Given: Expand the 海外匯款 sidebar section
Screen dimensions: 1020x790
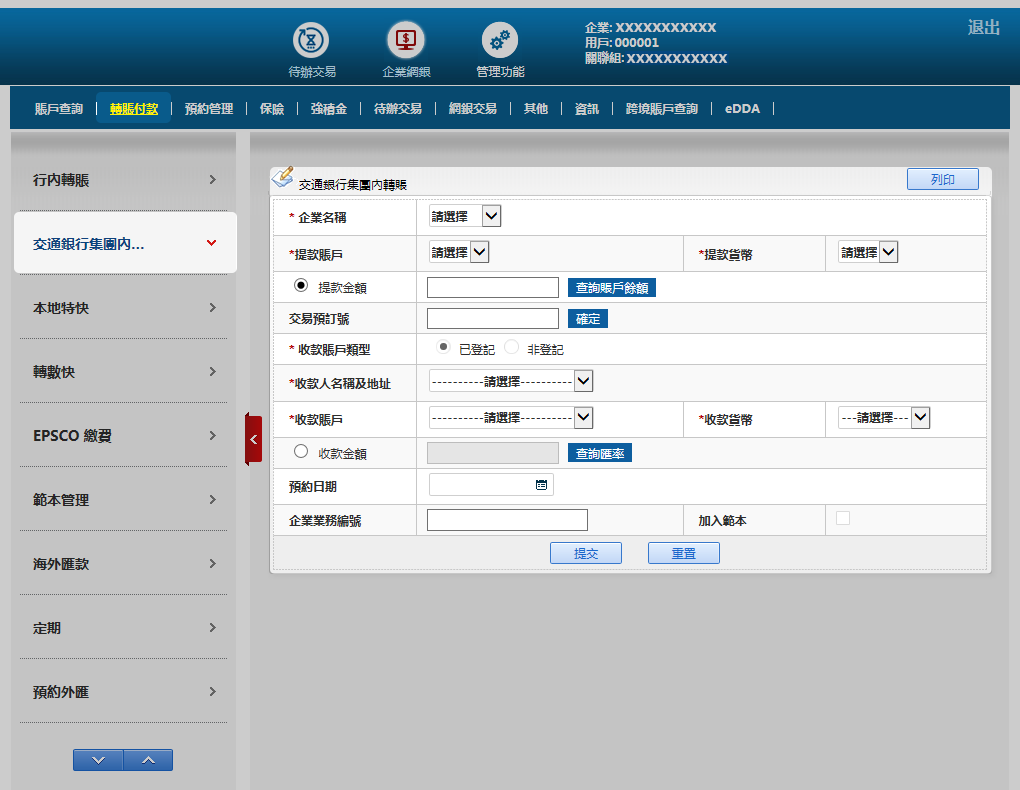Looking at the screenshot, I should point(124,564).
